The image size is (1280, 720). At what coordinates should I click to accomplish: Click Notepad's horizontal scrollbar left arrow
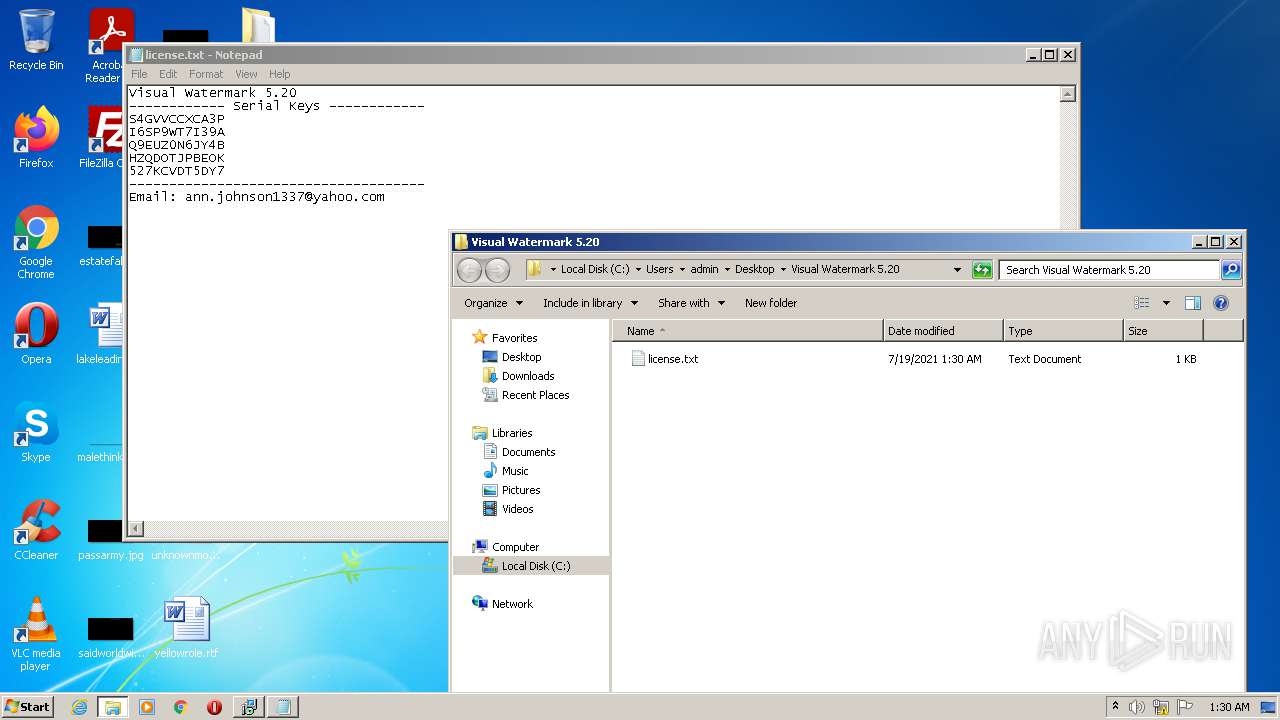tap(136, 529)
